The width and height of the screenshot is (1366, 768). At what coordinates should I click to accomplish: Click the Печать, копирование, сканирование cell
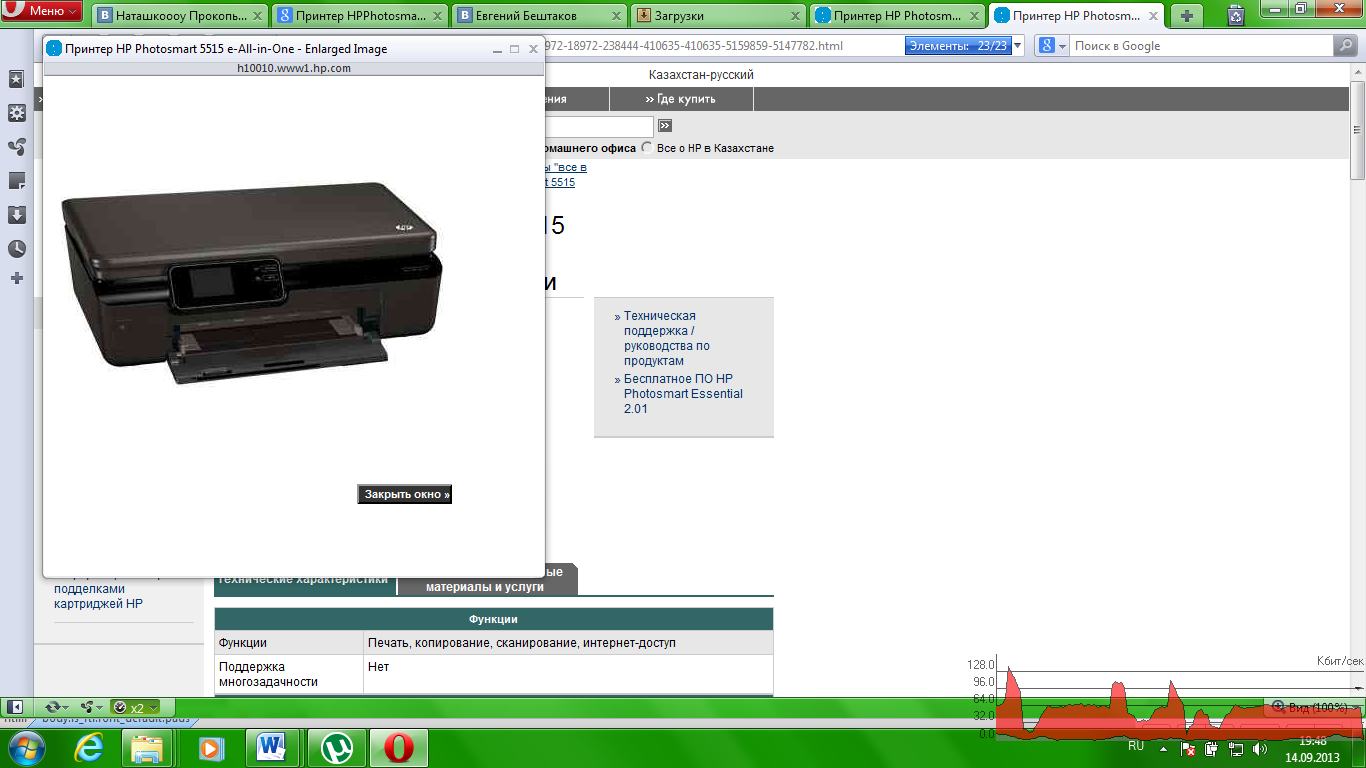[568, 643]
